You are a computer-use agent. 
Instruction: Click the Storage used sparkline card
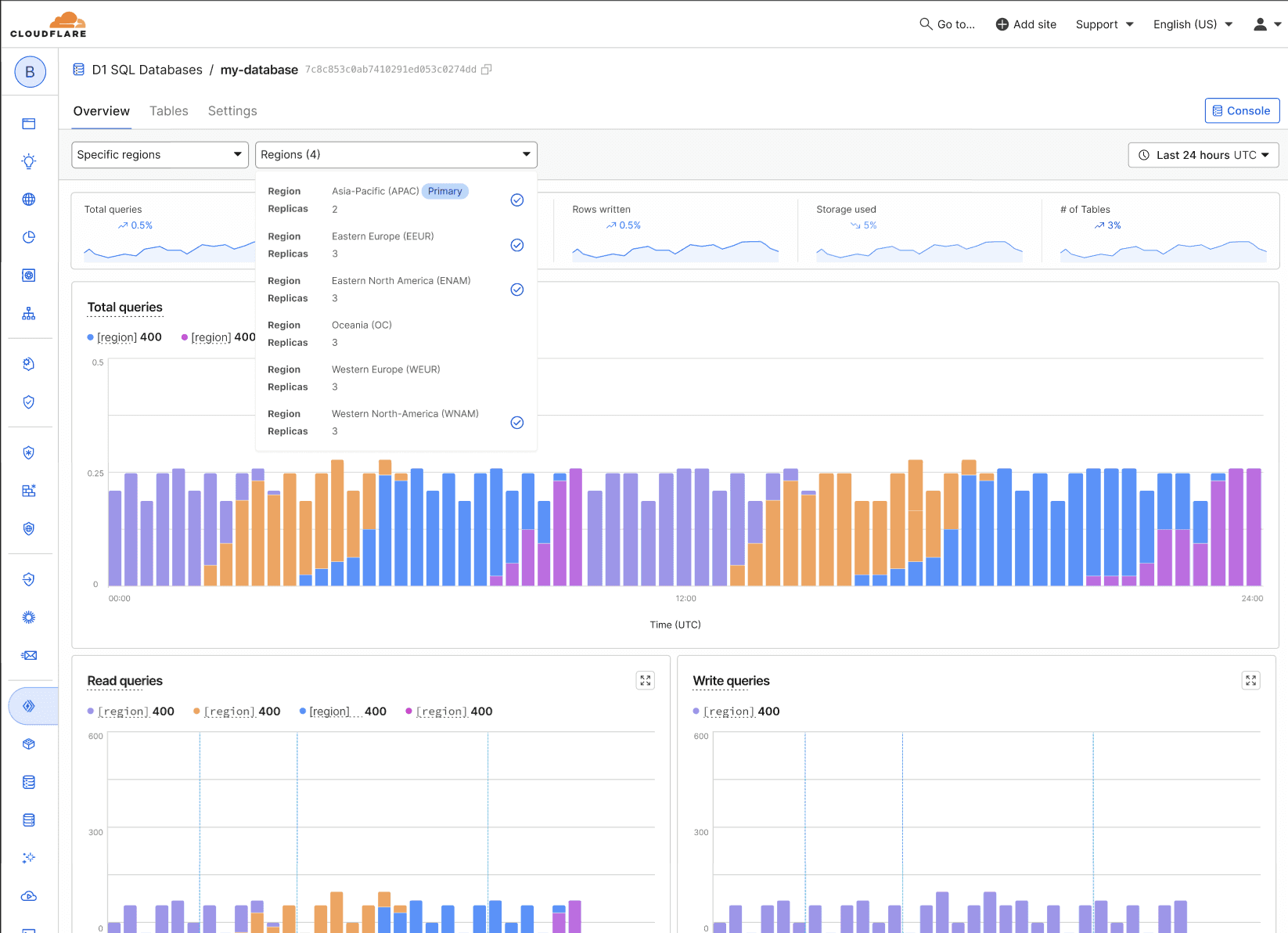coord(919,232)
